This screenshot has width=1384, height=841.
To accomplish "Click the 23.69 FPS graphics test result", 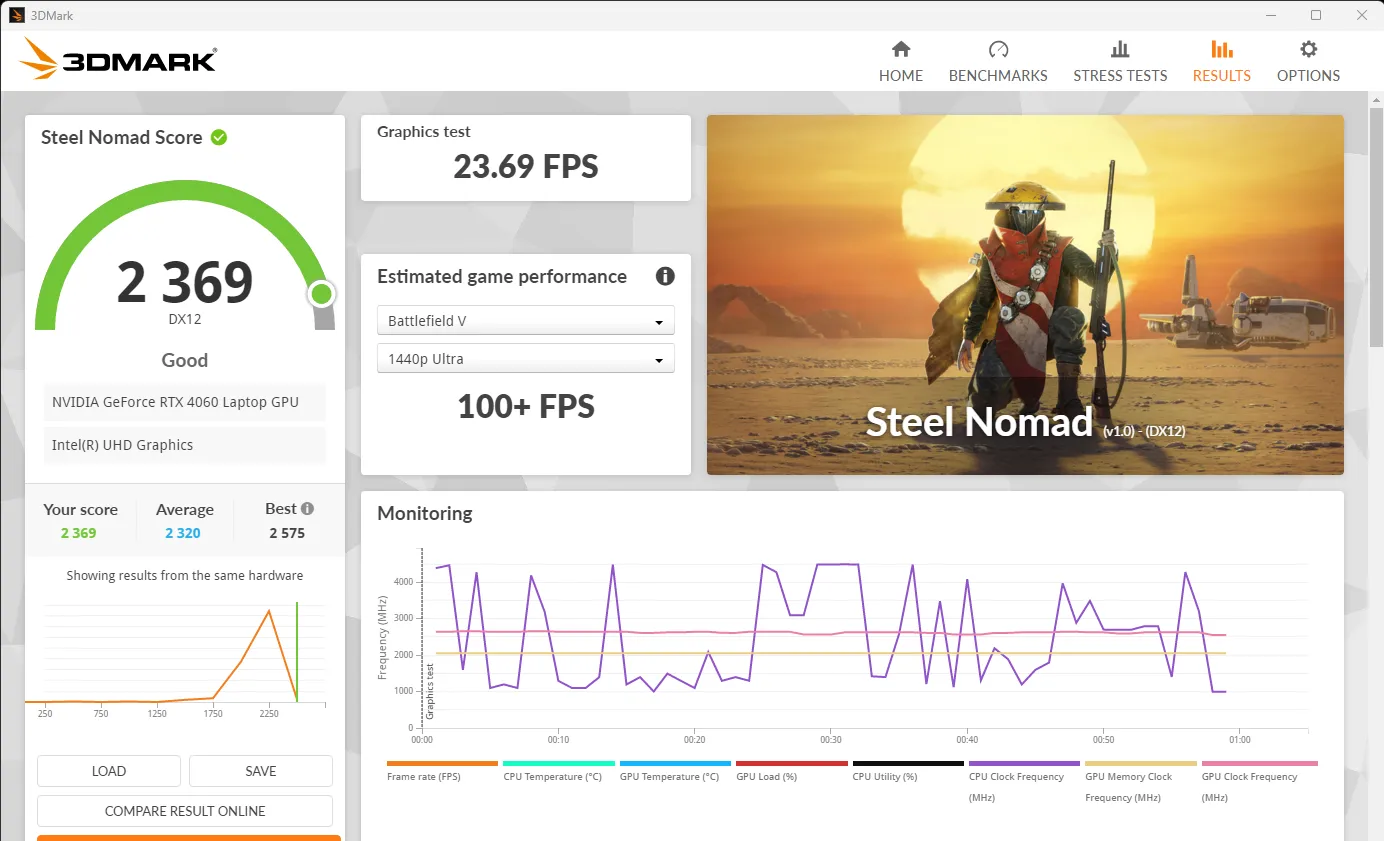I will 526,166.
